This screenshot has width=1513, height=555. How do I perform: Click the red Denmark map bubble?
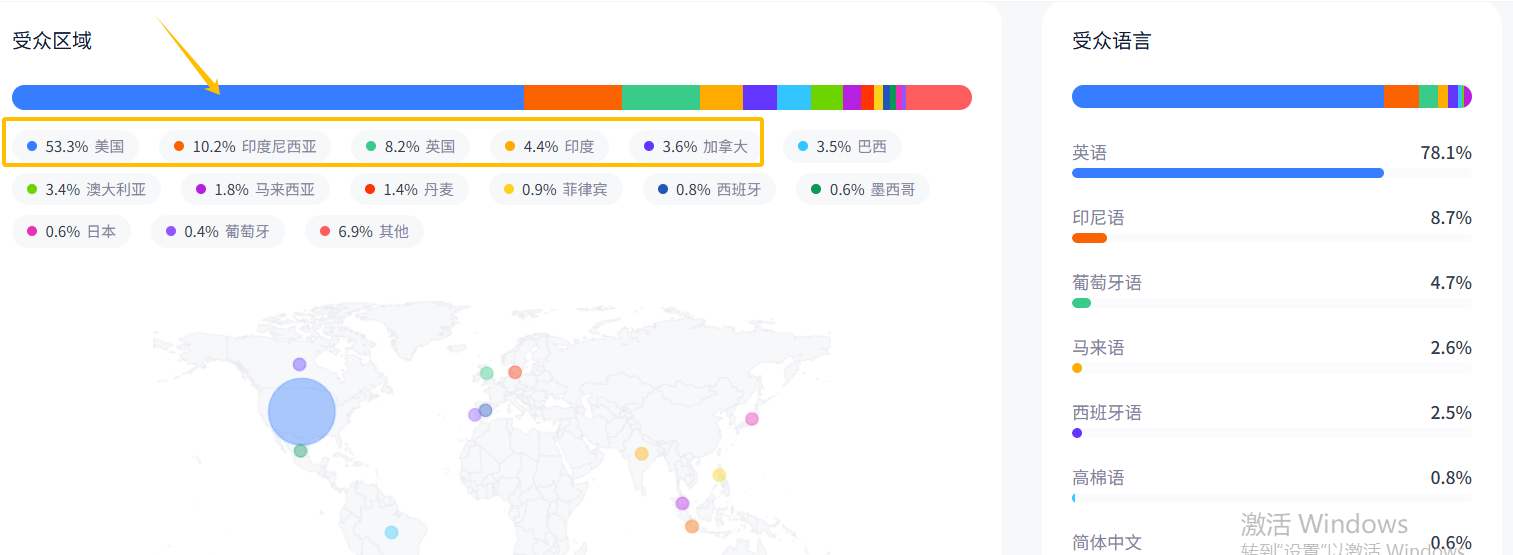pos(515,372)
